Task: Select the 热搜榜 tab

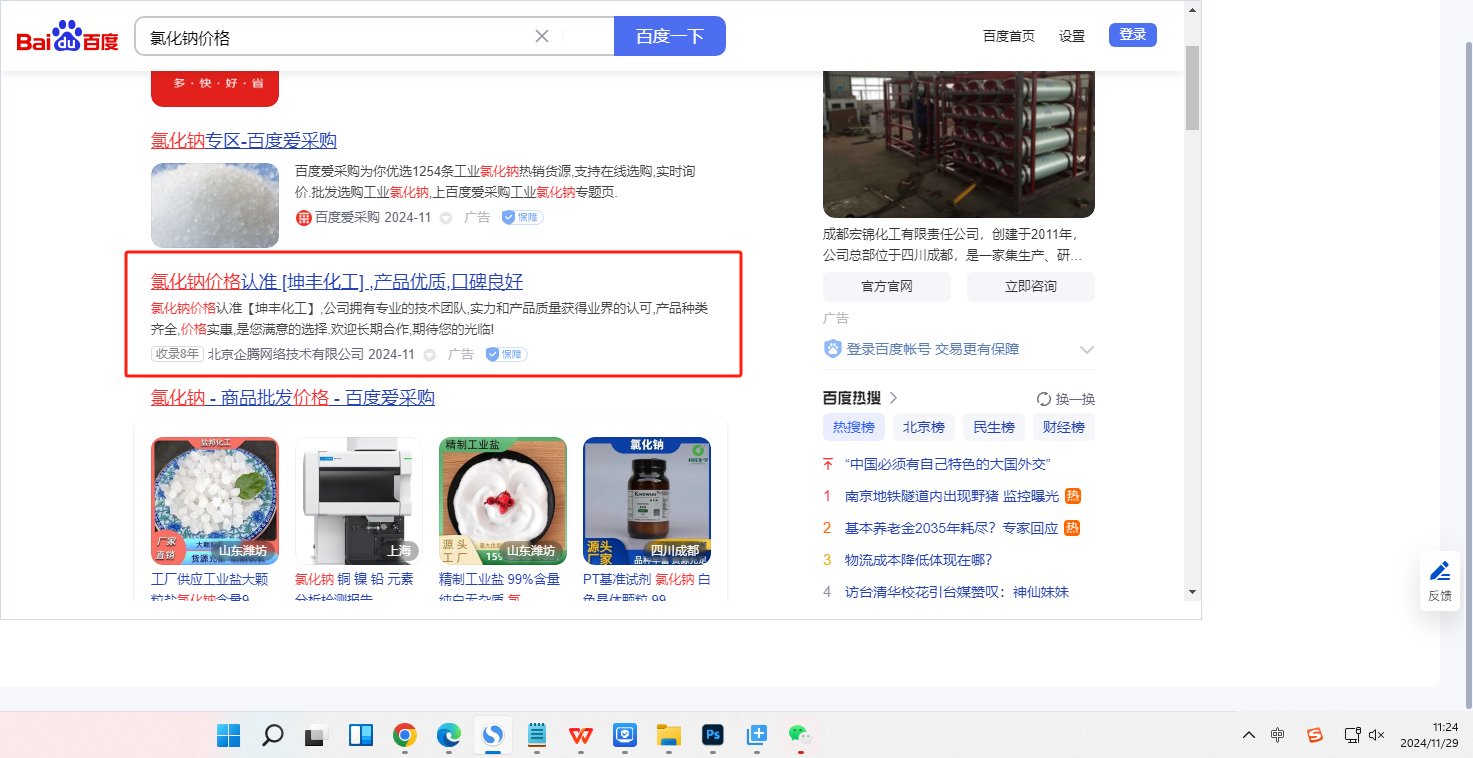Action: pos(854,427)
